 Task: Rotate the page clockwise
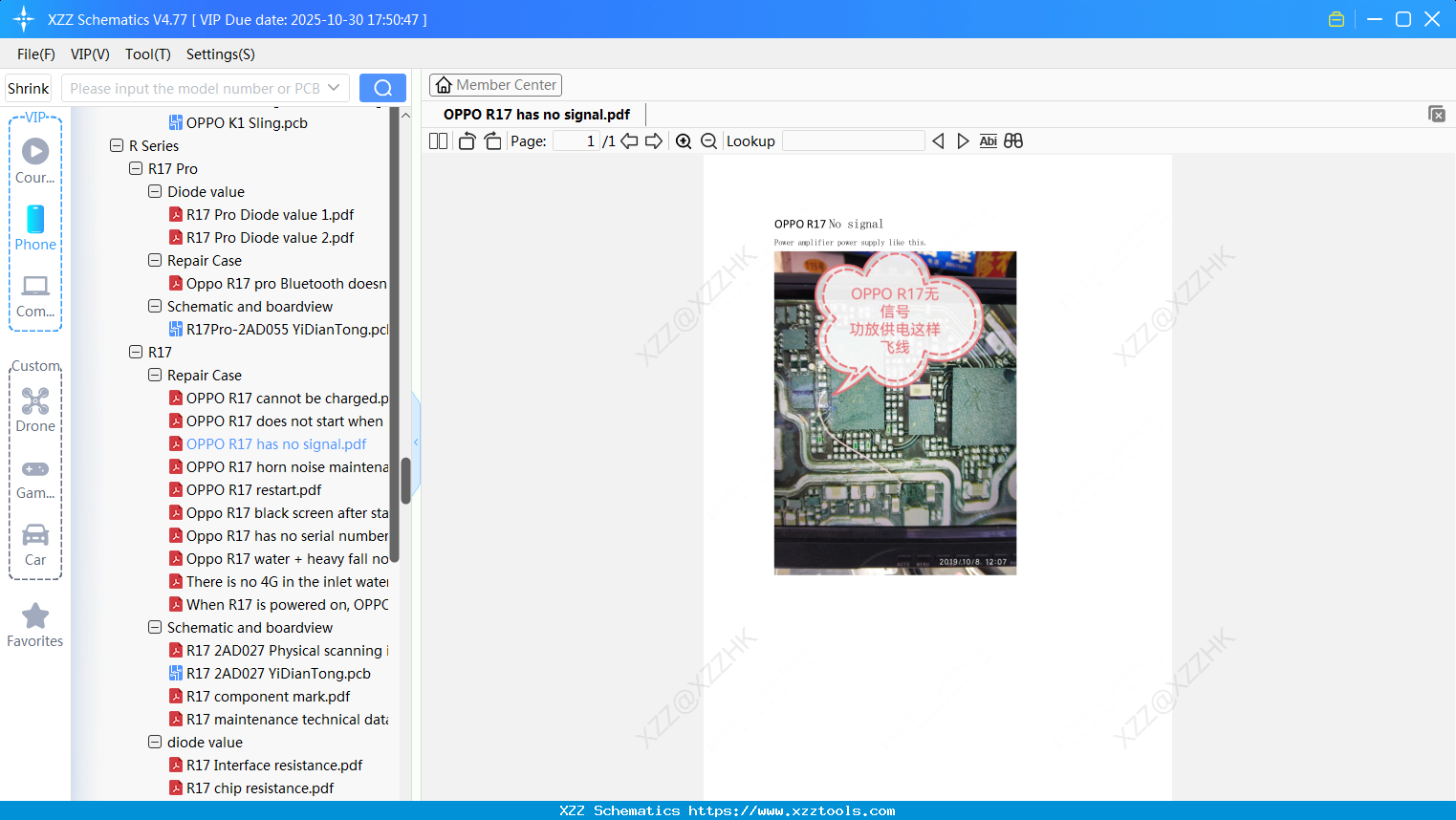pyautogui.click(x=491, y=140)
